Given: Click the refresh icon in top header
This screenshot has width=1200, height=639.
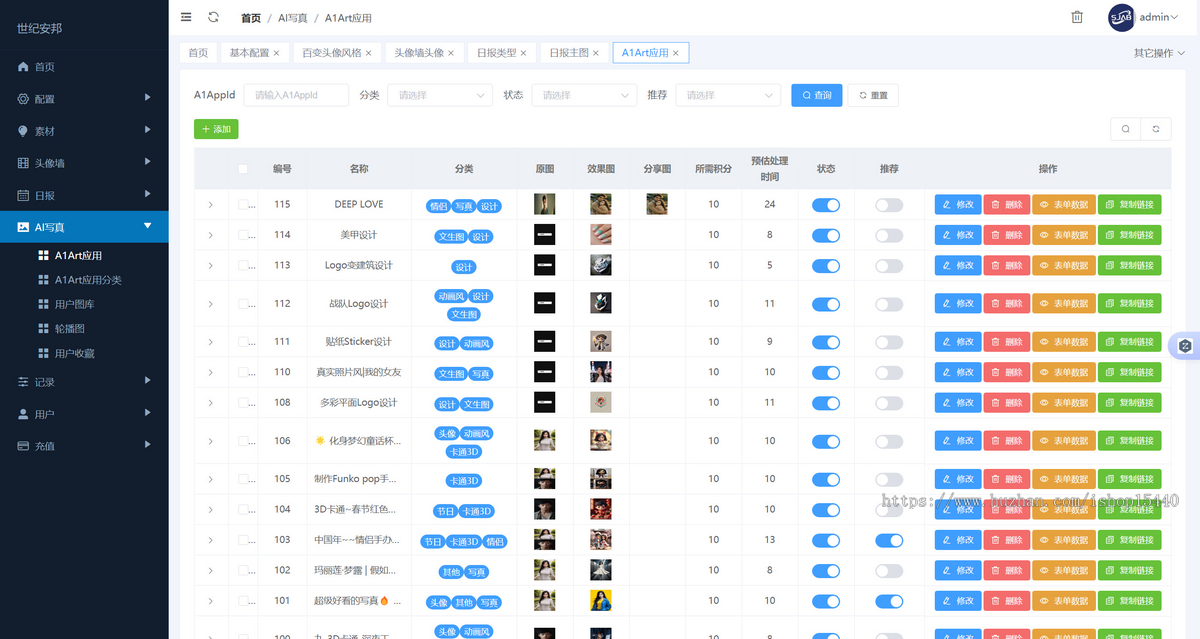Looking at the screenshot, I should 213,17.
